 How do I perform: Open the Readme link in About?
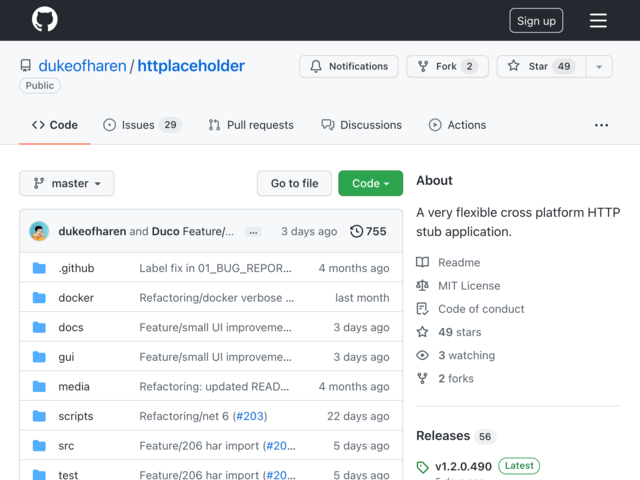click(x=459, y=262)
